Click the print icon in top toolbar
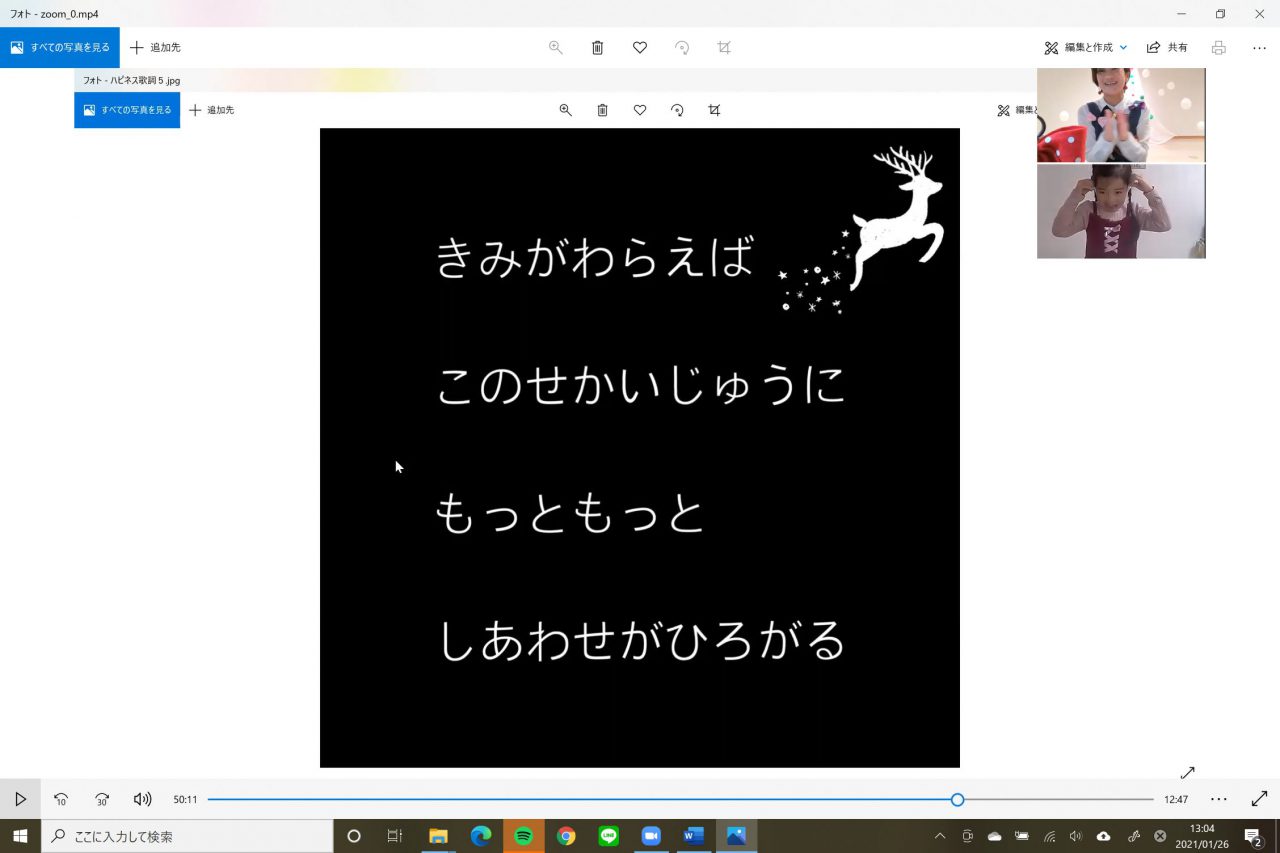The image size is (1280, 853). tap(1218, 47)
